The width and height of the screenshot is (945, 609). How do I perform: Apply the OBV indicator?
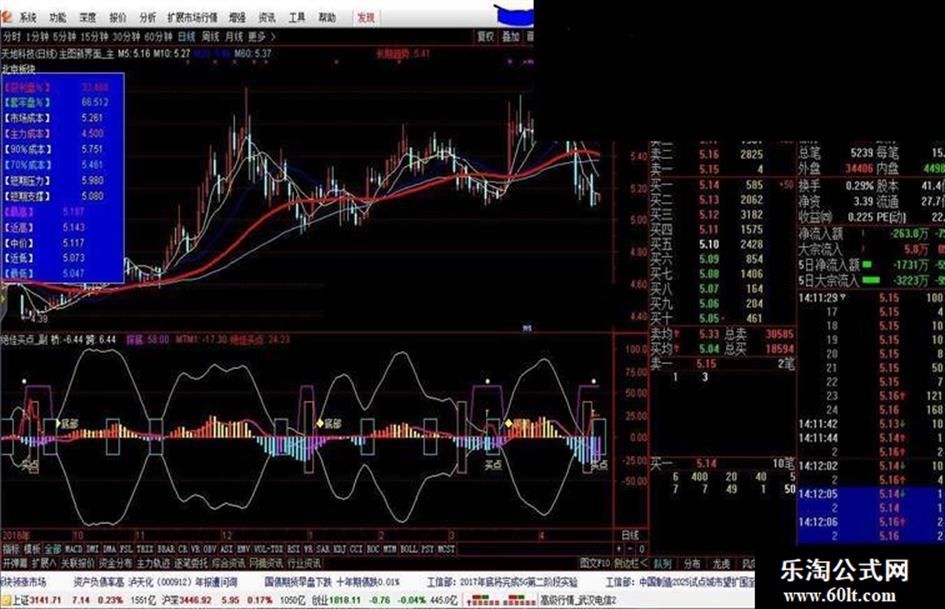(x=212, y=549)
